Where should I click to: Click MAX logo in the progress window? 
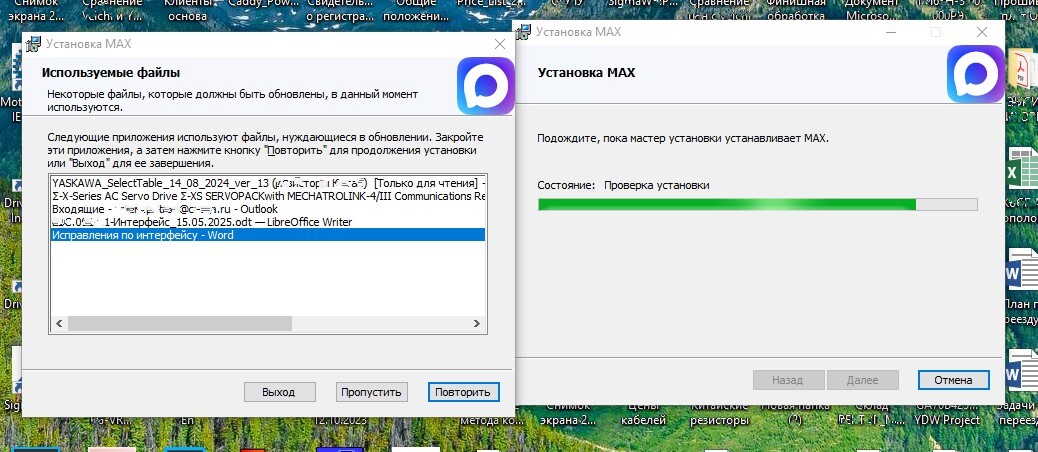click(x=976, y=73)
